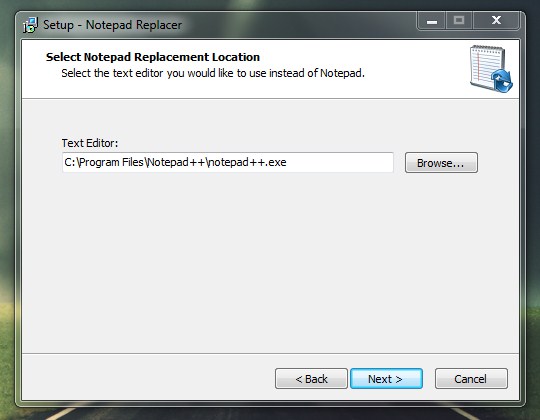Image resolution: width=540 pixels, height=420 pixels.
Task: Click the Notepad Replacer notepad logo
Action: 491,69
